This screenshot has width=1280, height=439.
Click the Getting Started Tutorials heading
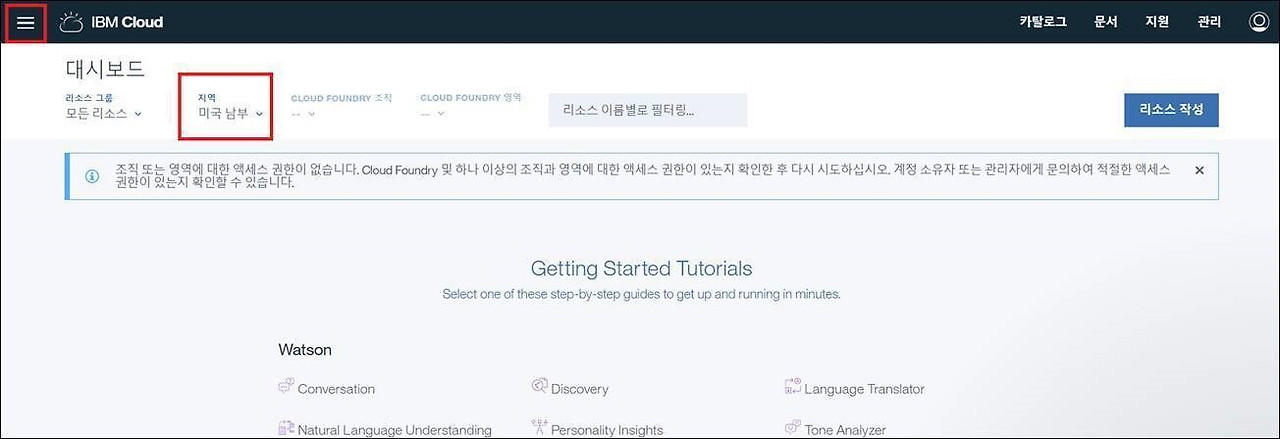pos(641,268)
